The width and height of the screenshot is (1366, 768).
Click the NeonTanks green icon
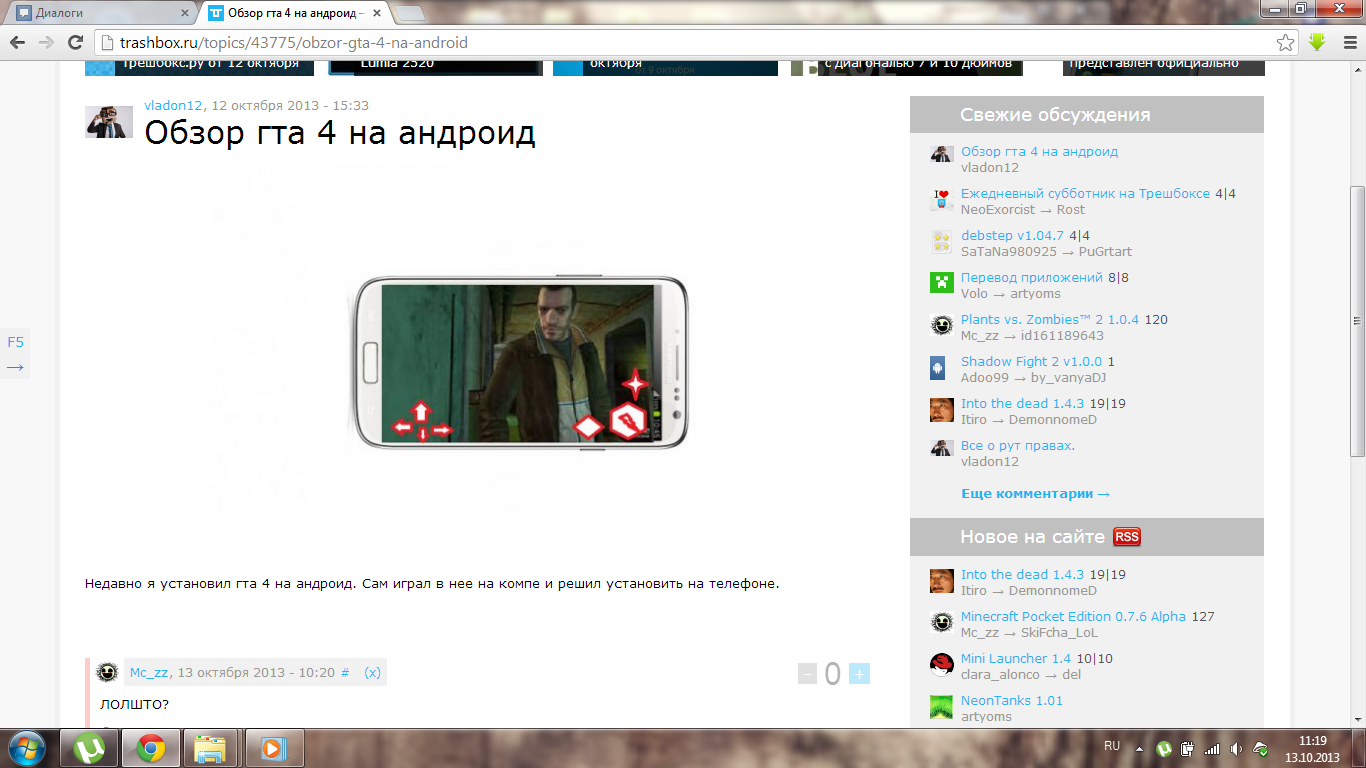(x=941, y=707)
